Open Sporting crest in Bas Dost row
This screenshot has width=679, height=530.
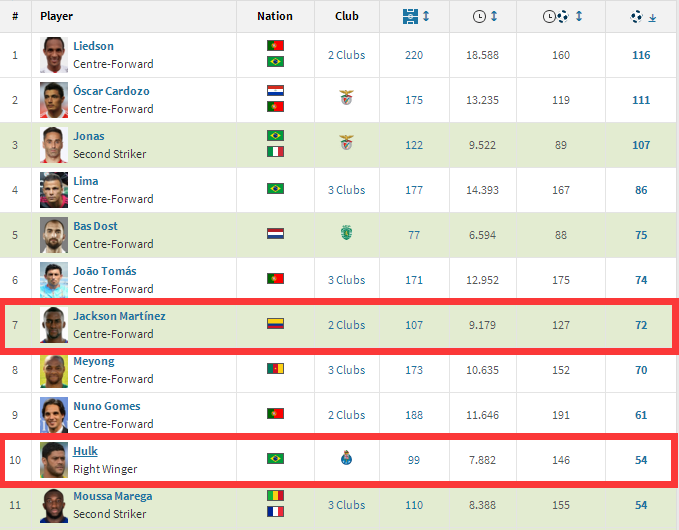346,234
